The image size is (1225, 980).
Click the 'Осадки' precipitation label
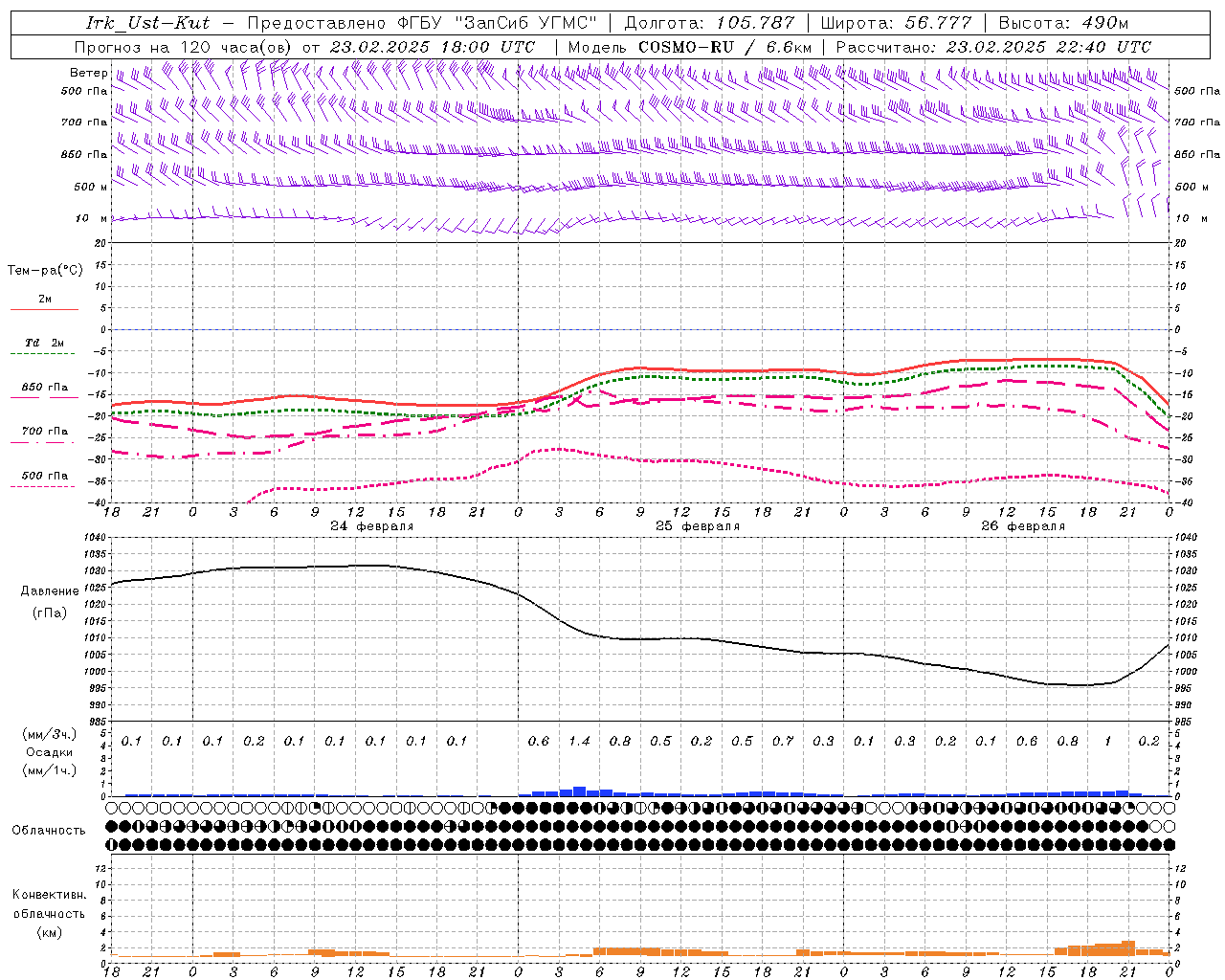coord(50,752)
